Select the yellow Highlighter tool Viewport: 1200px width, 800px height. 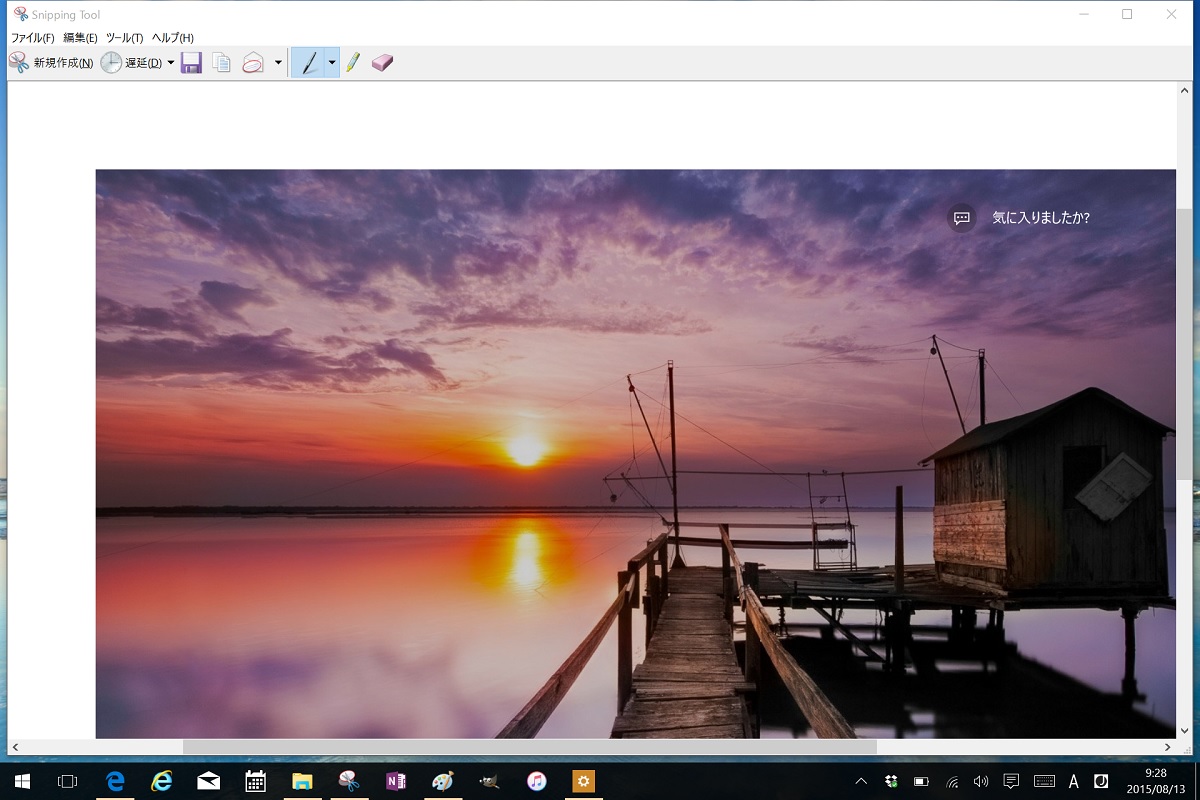pyautogui.click(x=353, y=63)
